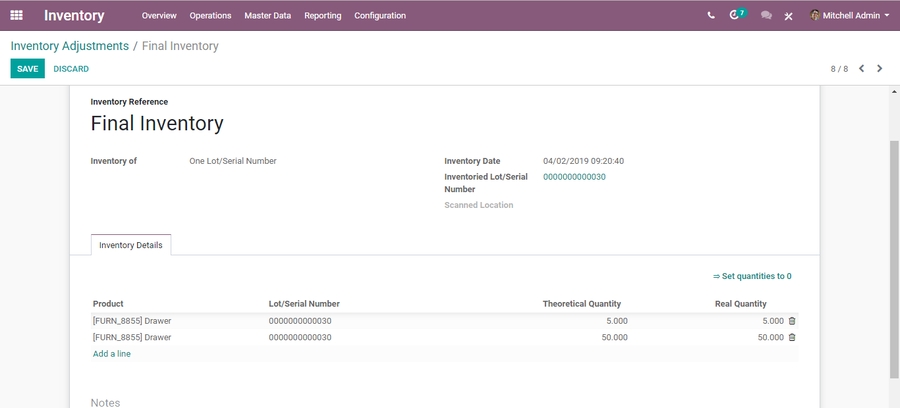Open the Reporting menu
Image resolution: width=900 pixels, height=408 pixels.
pyautogui.click(x=322, y=16)
